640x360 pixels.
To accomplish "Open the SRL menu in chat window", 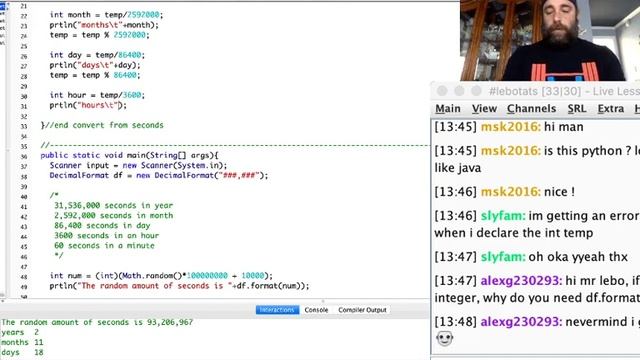I will (577, 109).
